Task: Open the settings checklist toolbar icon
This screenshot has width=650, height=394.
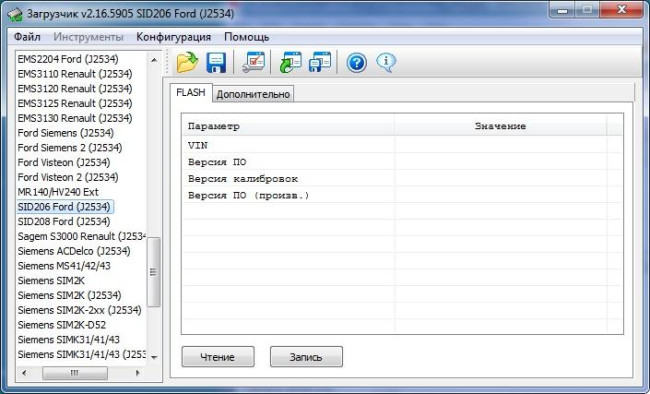Action: pyautogui.click(x=253, y=63)
